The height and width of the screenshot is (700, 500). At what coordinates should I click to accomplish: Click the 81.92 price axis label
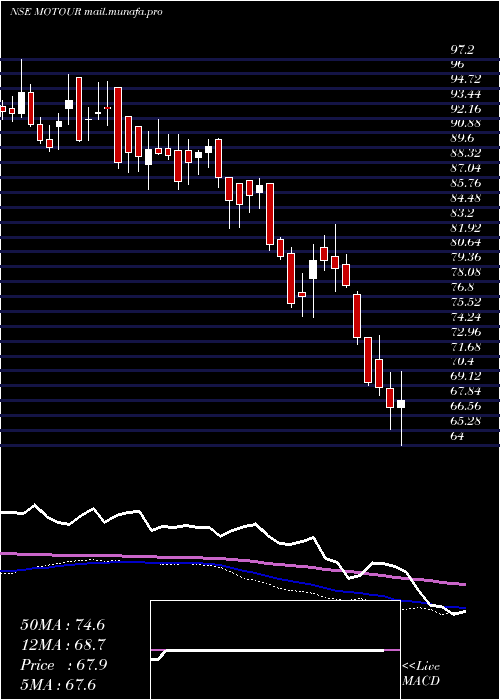466,228
